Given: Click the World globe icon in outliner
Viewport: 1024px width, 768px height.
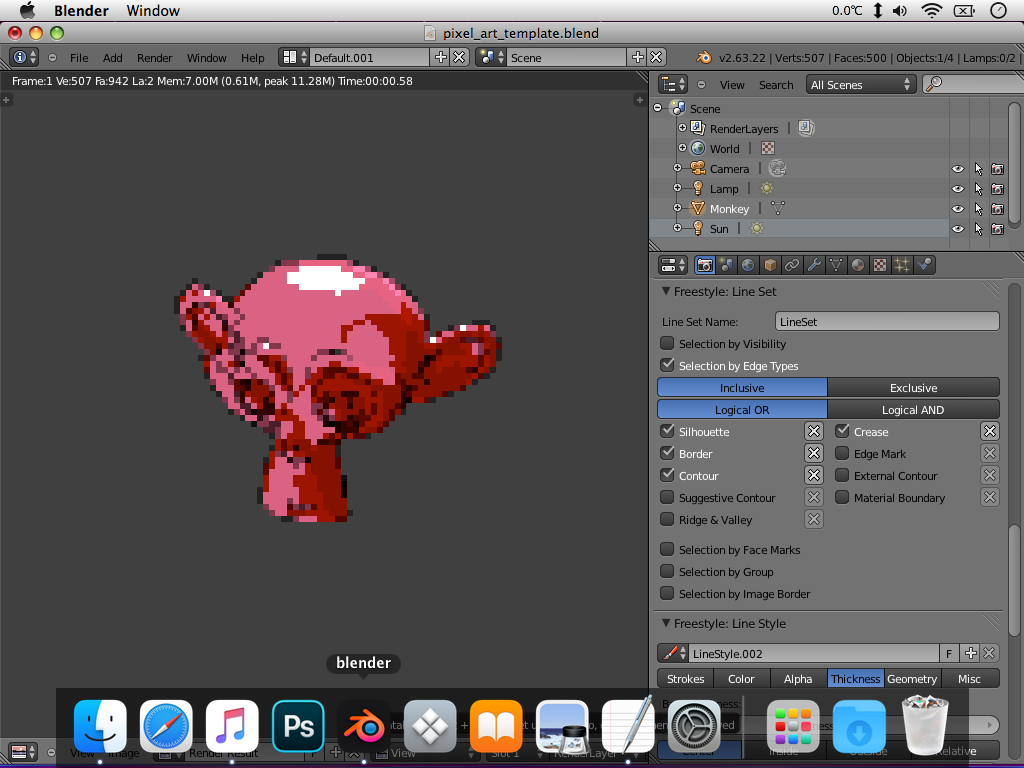Looking at the screenshot, I should point(698,148).
